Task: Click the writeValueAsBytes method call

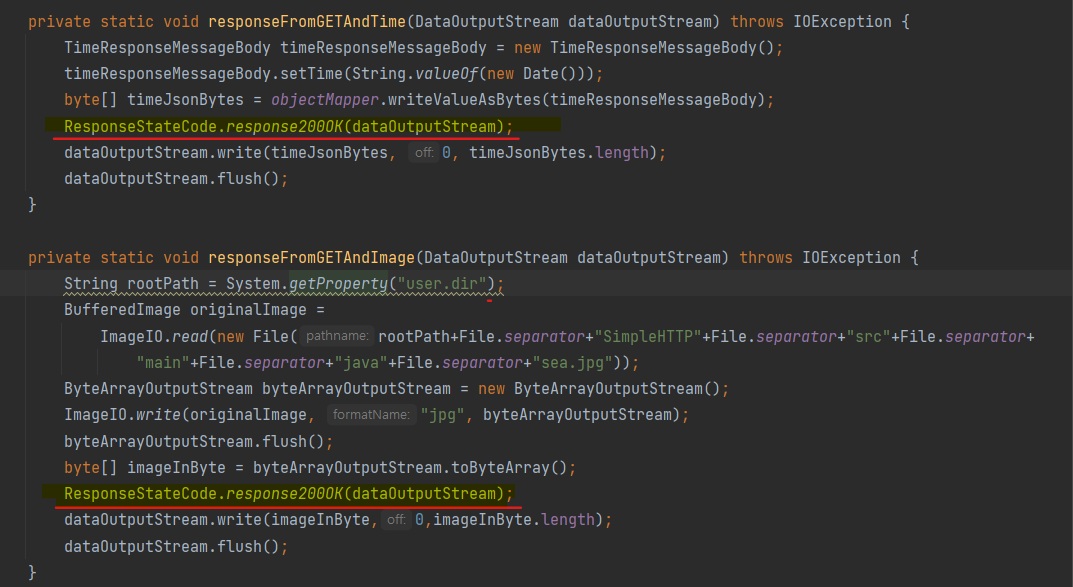Action: pos(464,100)
